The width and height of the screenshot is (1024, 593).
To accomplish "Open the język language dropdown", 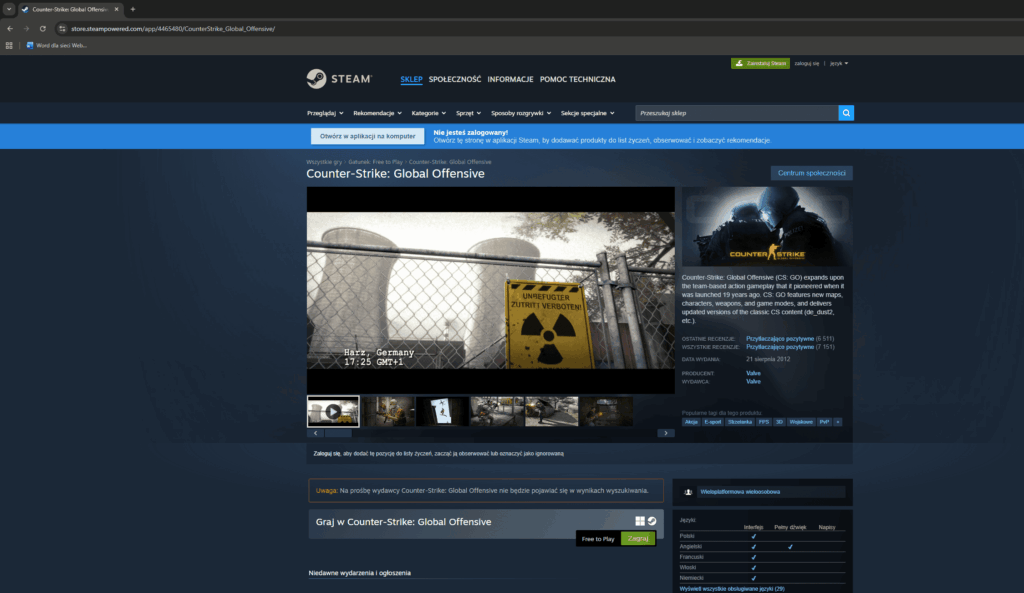I will (x=836, y=63).
